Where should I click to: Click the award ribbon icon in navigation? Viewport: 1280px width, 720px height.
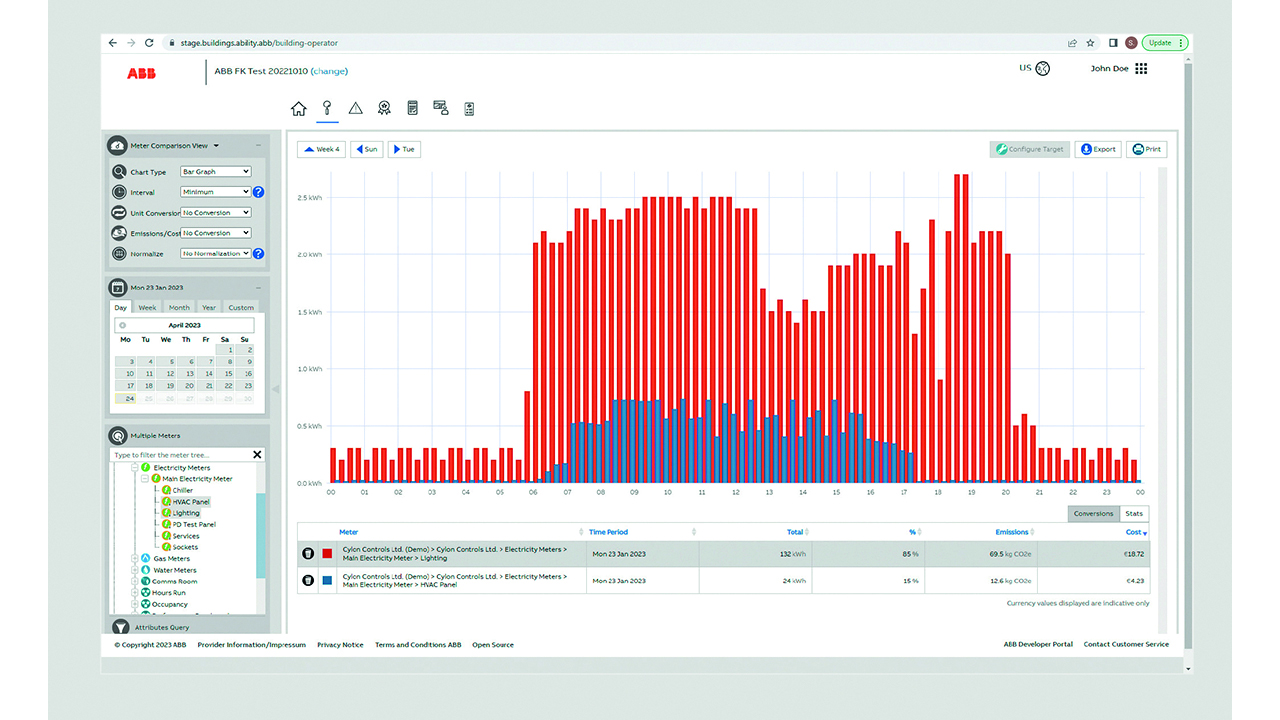384,109
